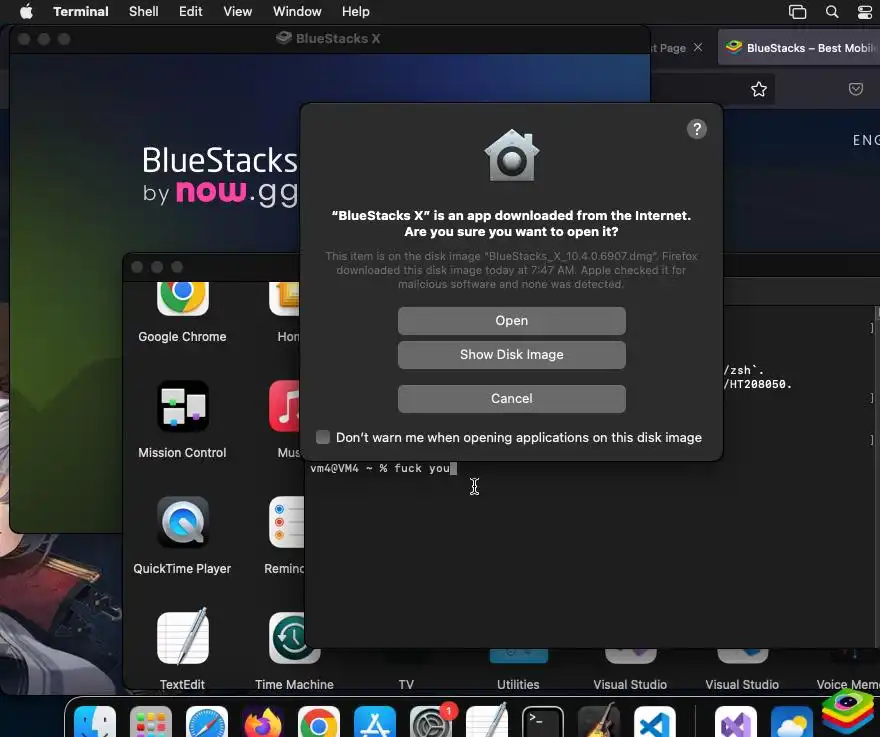Open the App Store from the Dock
Screen dimensions: 880x737
pyautogui.click(x=374, y=723)
